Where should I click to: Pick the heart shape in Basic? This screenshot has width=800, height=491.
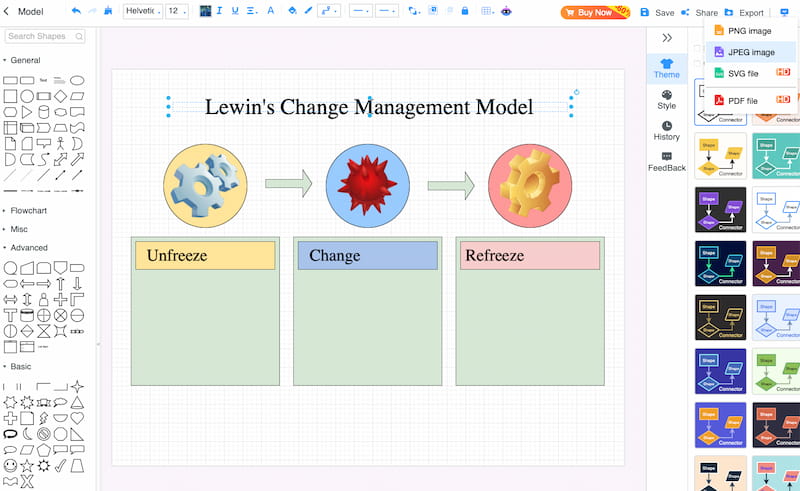77,419
